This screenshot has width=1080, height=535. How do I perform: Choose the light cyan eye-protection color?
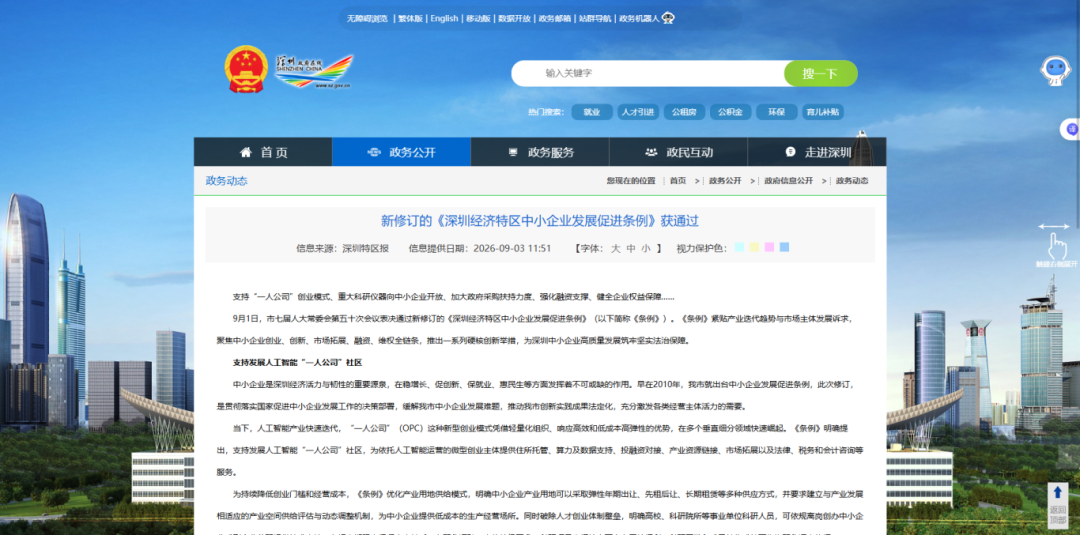tap(739, 247)
